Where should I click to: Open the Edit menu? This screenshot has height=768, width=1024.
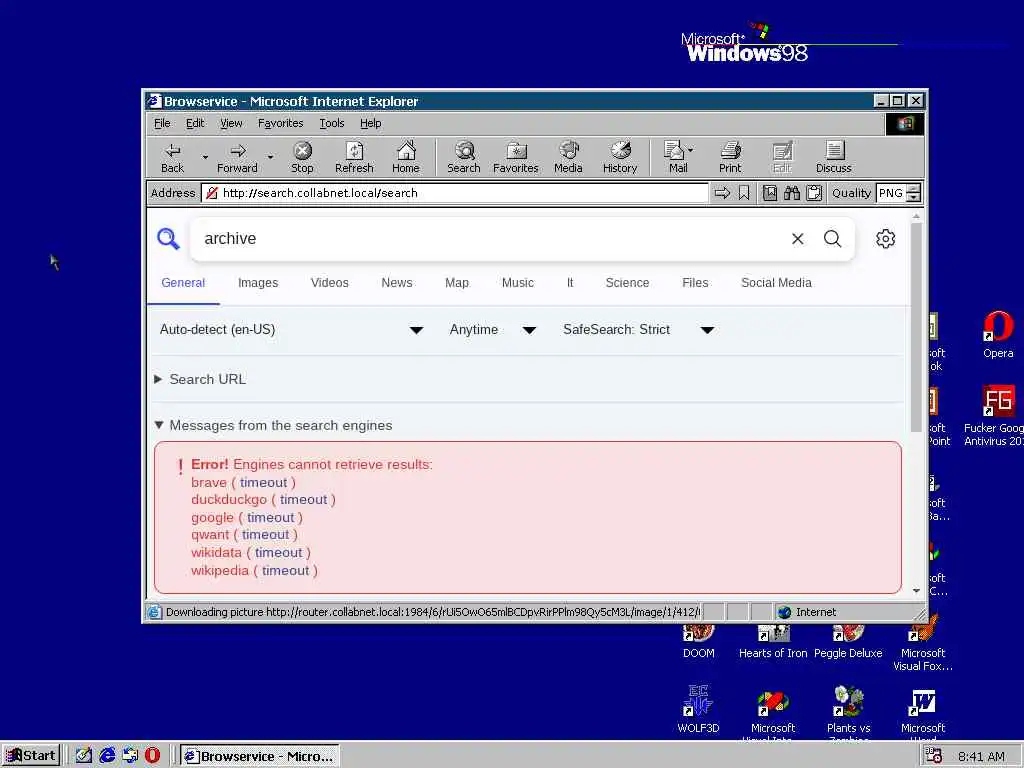[195, 123]
